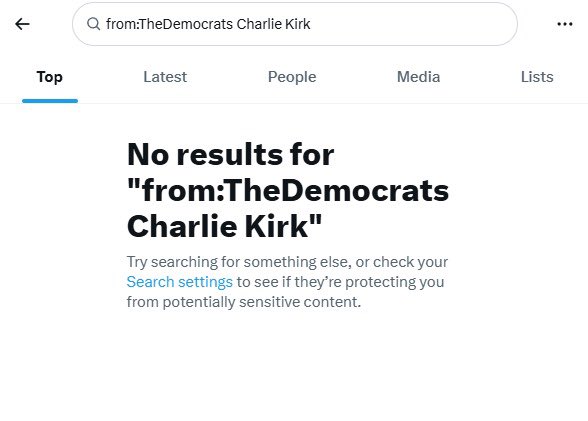
Task: Select the Top results tab
Action: 50,77
